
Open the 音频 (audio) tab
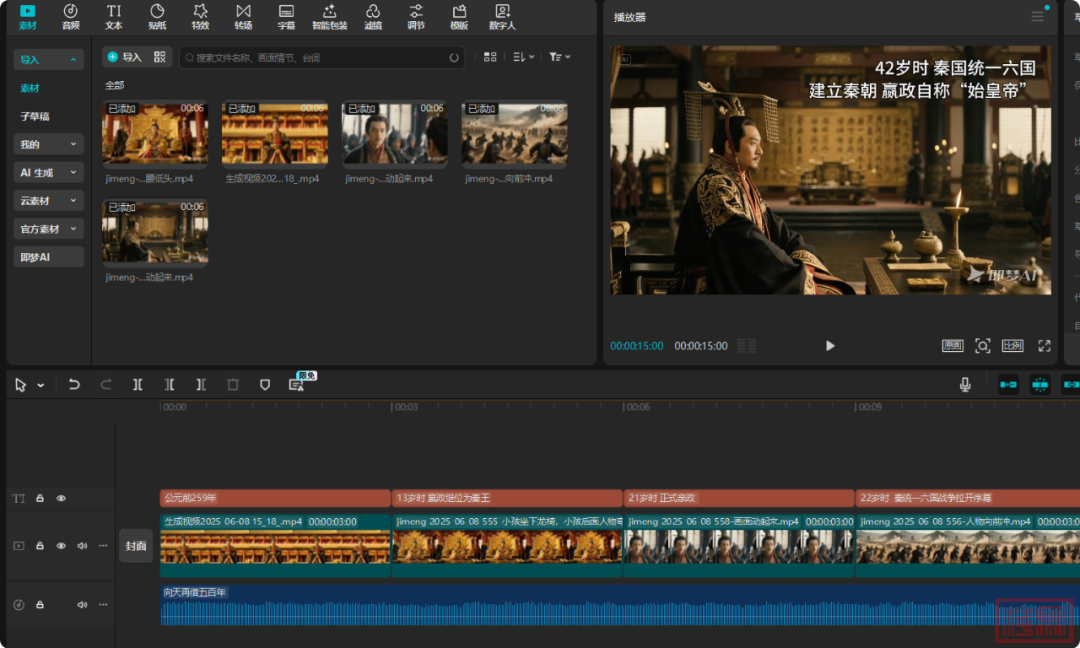[70, 17]
